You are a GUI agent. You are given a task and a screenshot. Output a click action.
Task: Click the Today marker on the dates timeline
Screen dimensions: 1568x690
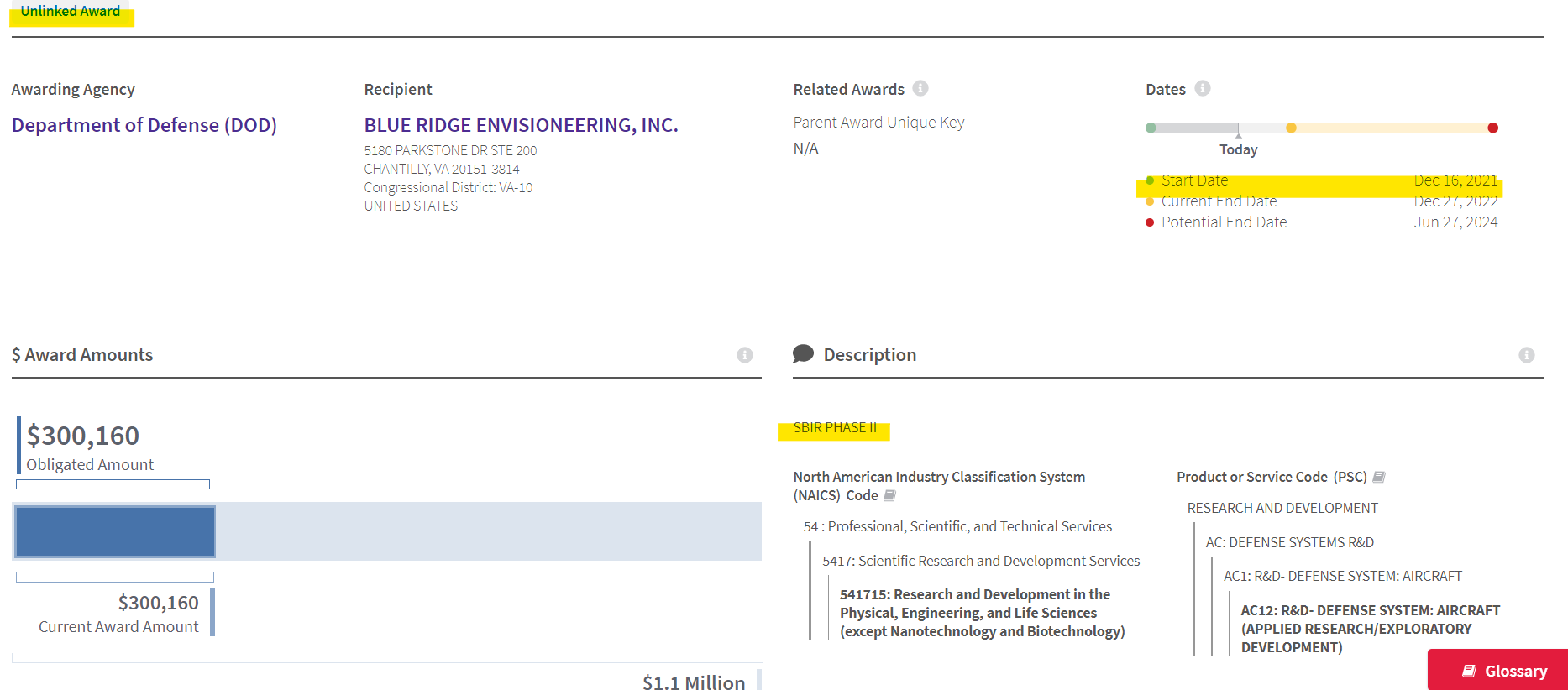[x=1238, y=149]
